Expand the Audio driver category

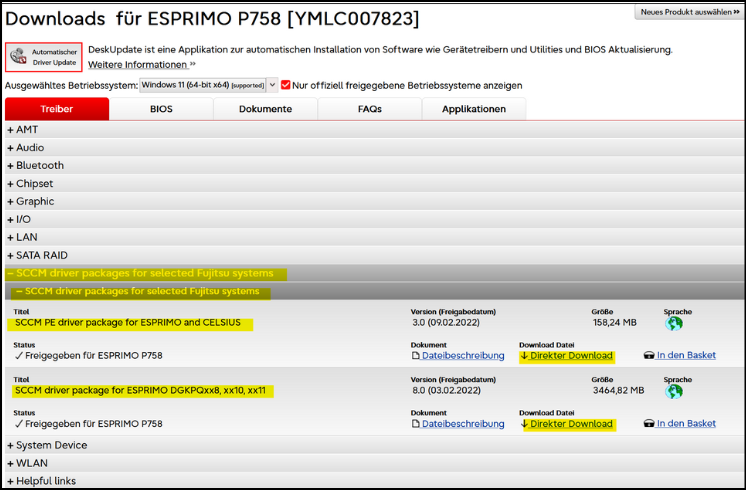coord(374,148)
